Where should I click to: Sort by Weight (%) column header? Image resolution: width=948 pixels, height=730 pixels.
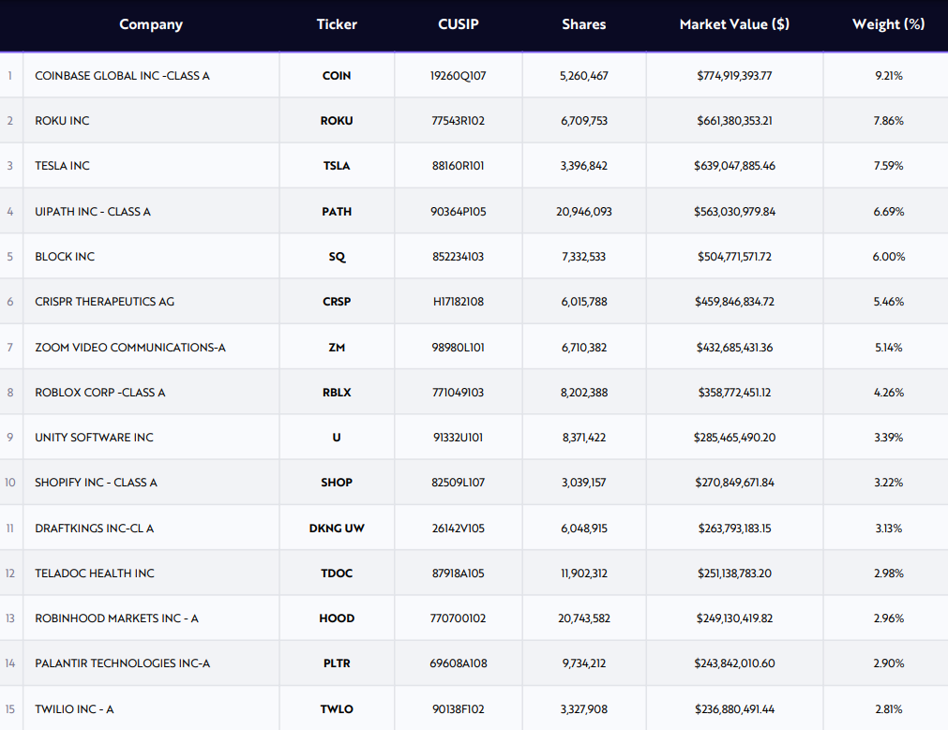(887, 24)
